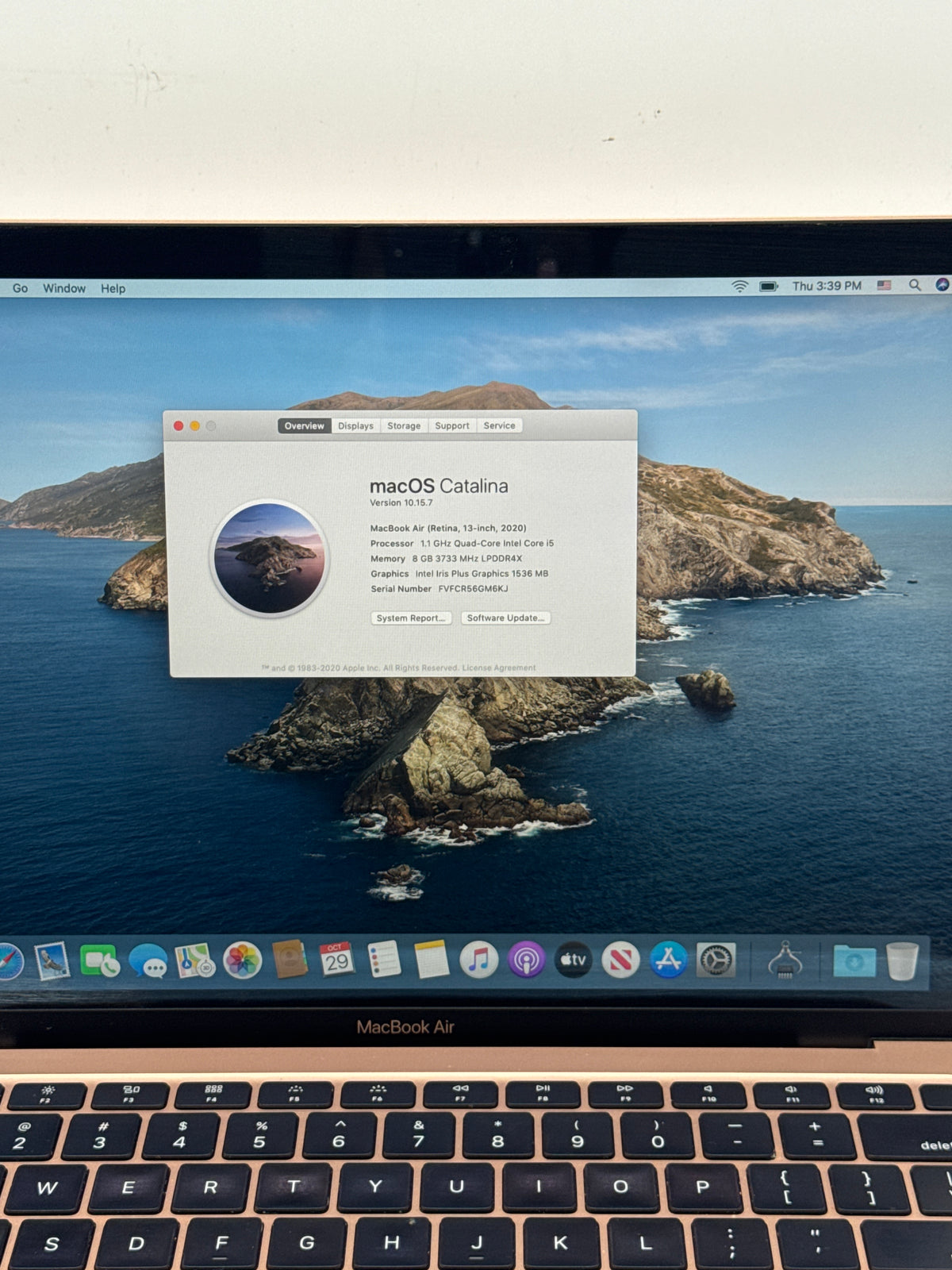
Task: Select the Overview tab
Action: click(x=305, y=425)
